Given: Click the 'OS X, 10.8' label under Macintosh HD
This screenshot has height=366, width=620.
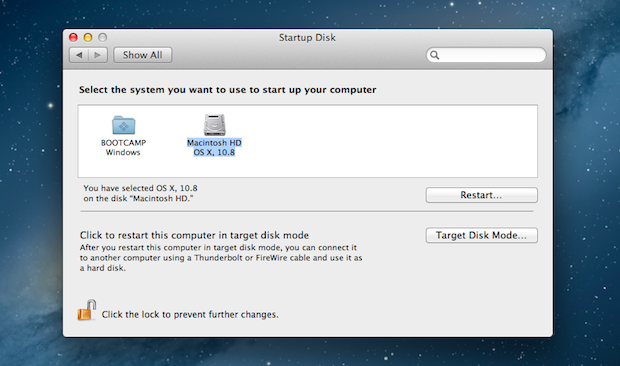Looking at the screenshot, I should coord(214,152).
